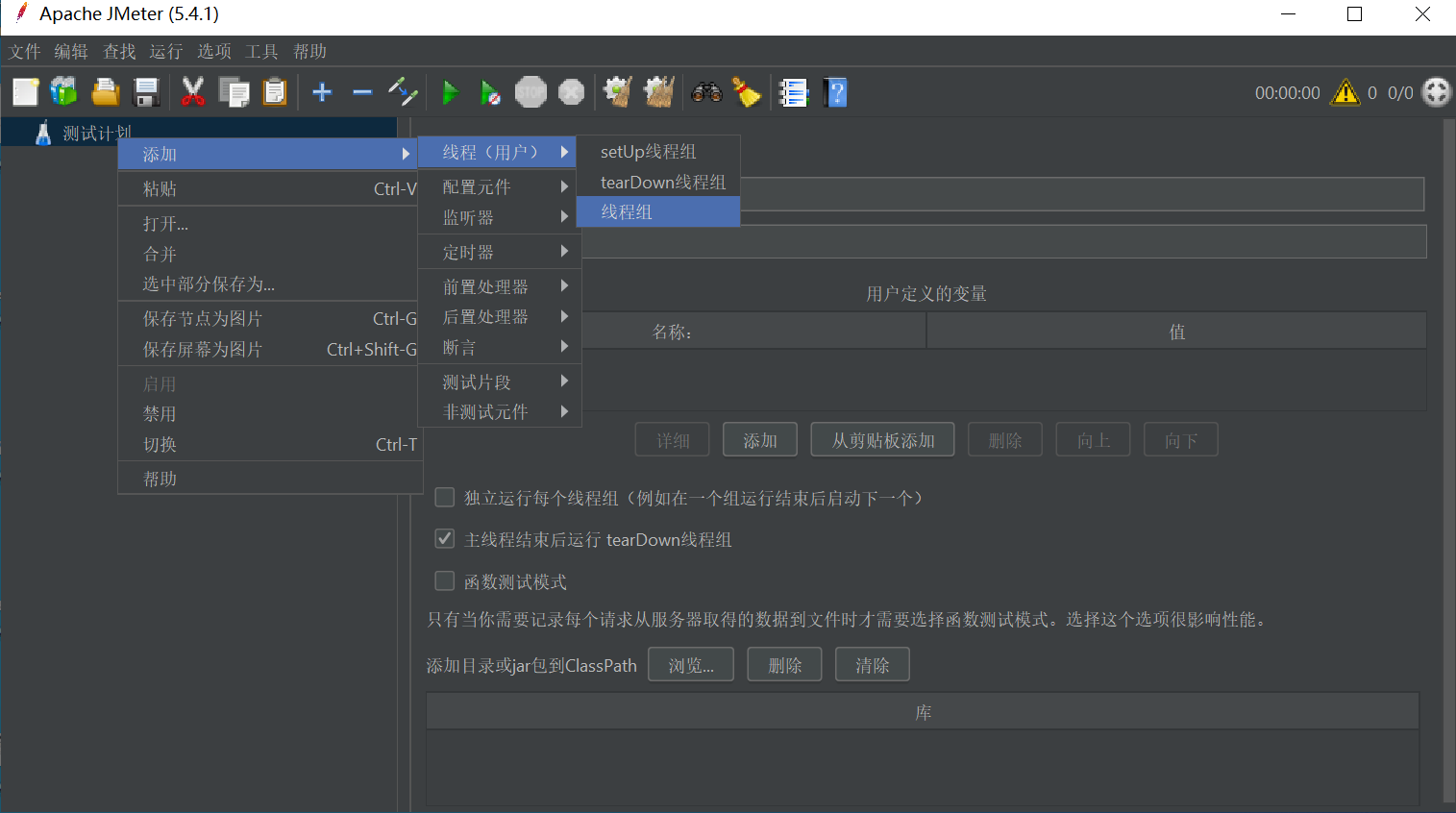This screenshot has height=813, width=1456.
Task: Click the Open file folder icon
Action: pyautogui.click(x=105, y=92)
